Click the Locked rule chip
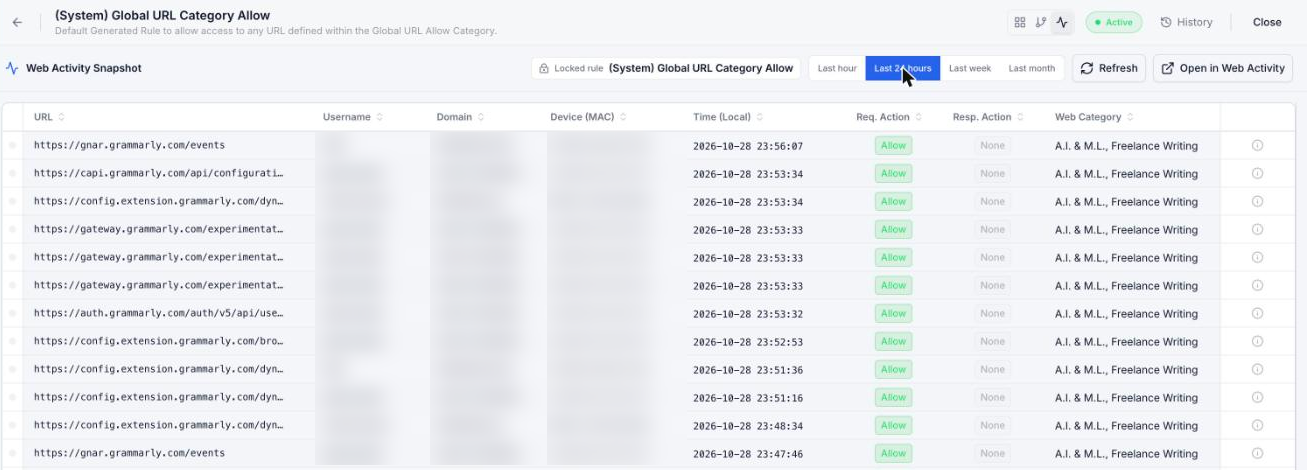Image resolution: width=1307 pixels, height=470 pixels. 666,68
